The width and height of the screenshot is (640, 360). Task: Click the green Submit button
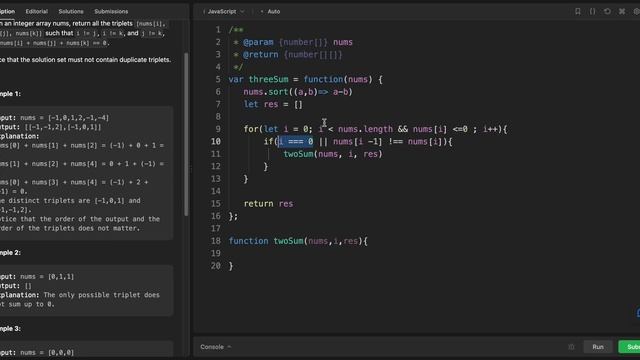[629, 347]
